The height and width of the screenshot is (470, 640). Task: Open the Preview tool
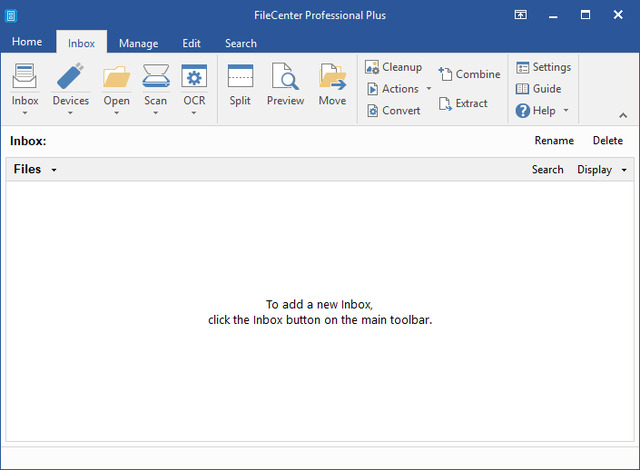285,78
